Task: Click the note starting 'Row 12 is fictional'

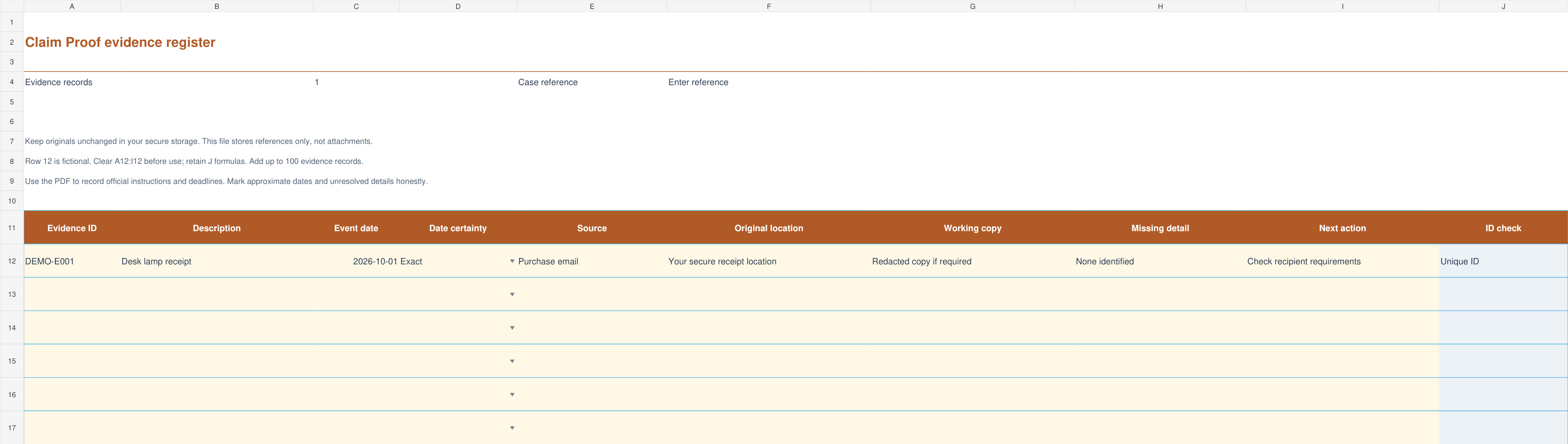Action: pyautogui.click(x=194, y=161)
